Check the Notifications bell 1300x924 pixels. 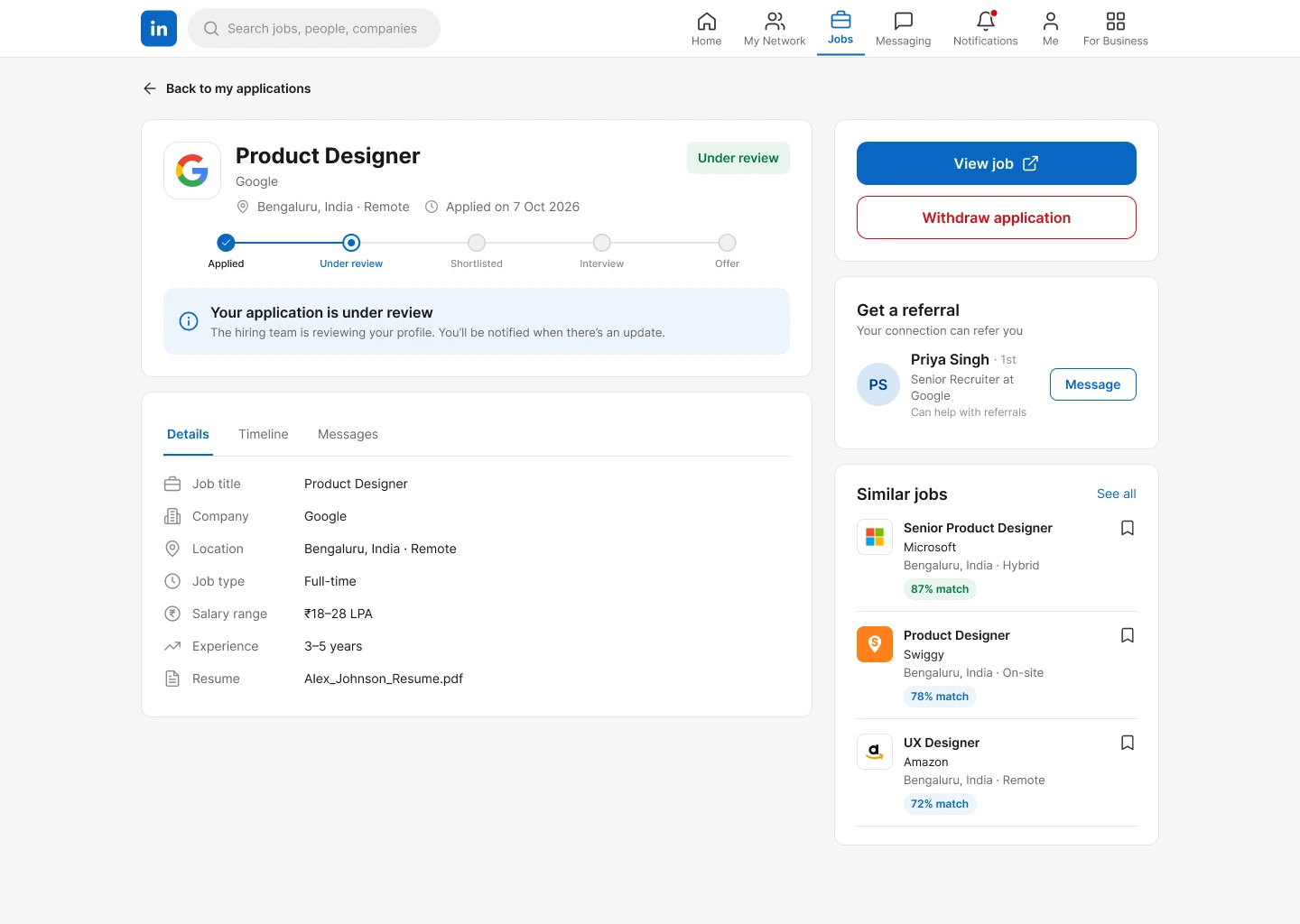(985, 29)
